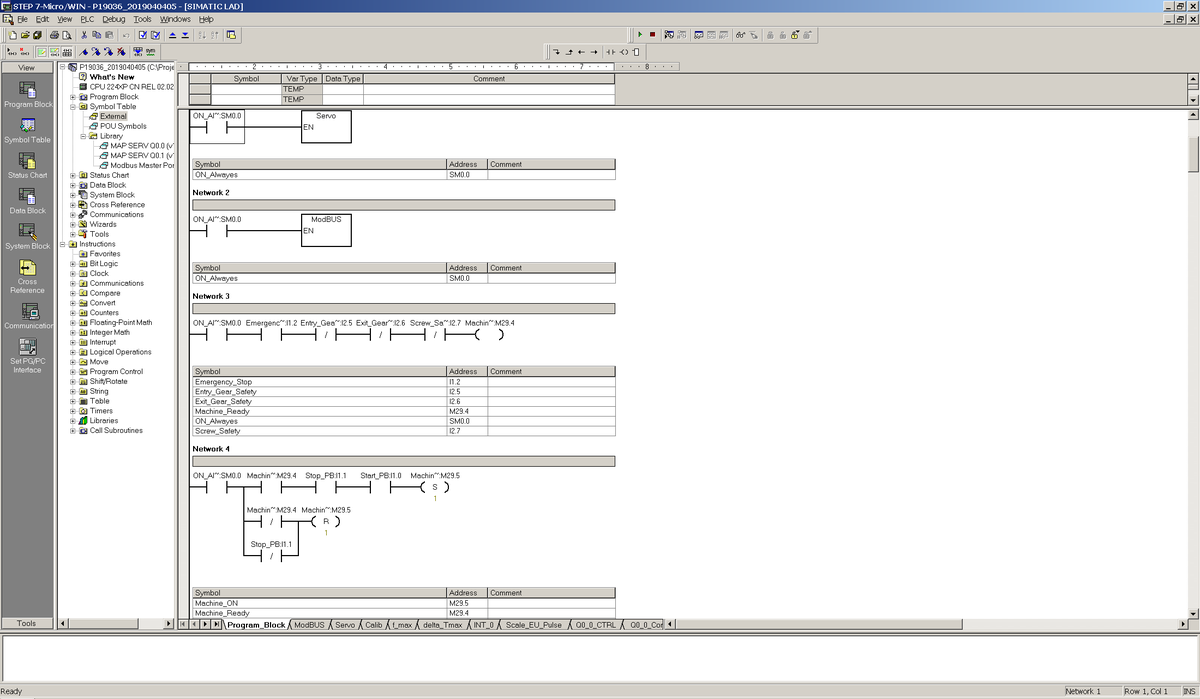Screen dimensions: 1200x699
Task: Open Data Block from the View bar
Action: [28, 201]
